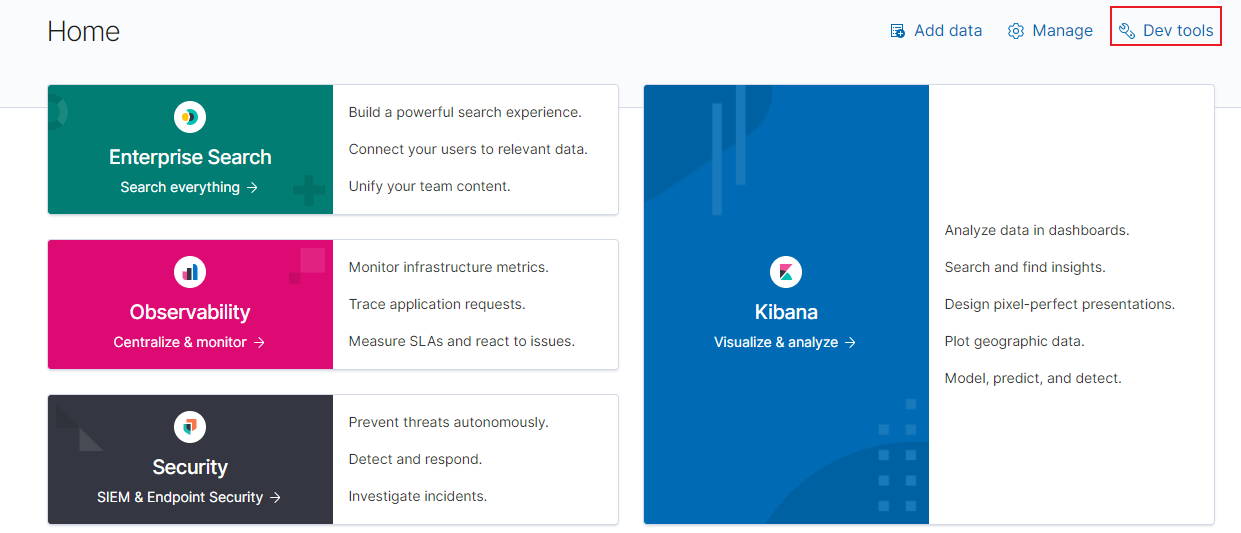The height and width of the screenshot is (533, 1241).
Task: Click the Manage gear icon
Action: pyautogui.click(x=1016, y=31)
